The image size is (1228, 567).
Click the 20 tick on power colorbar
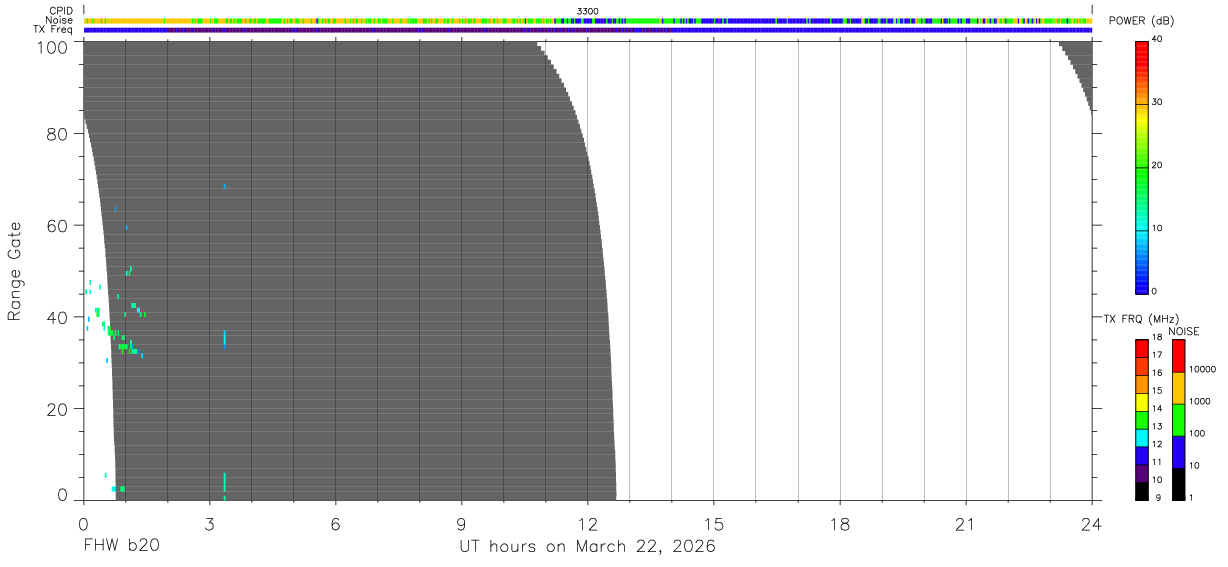[1158, 166]
